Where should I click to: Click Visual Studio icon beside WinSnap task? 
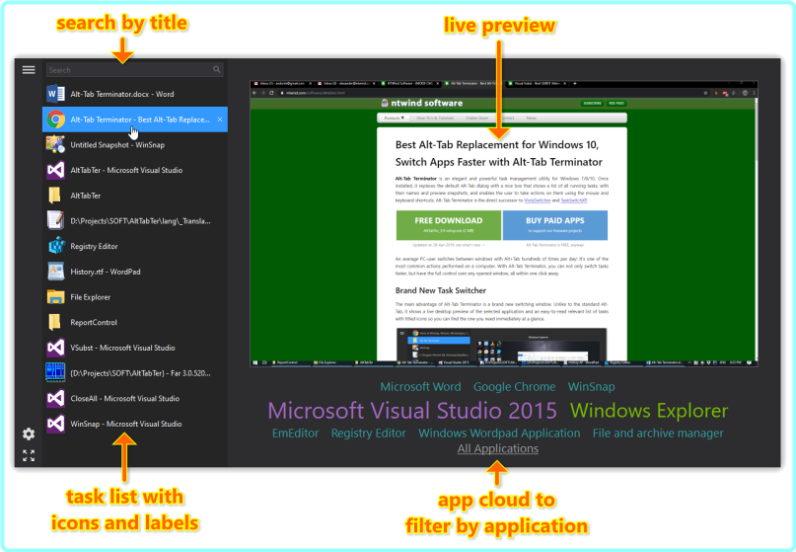pos(55,424)
